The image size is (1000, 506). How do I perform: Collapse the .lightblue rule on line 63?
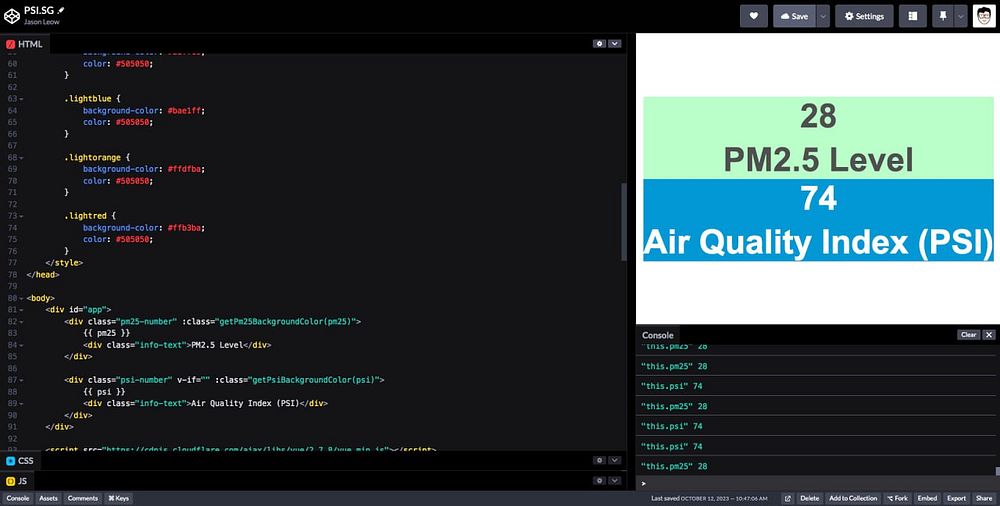pyautogui.click(x=22, y=99)
